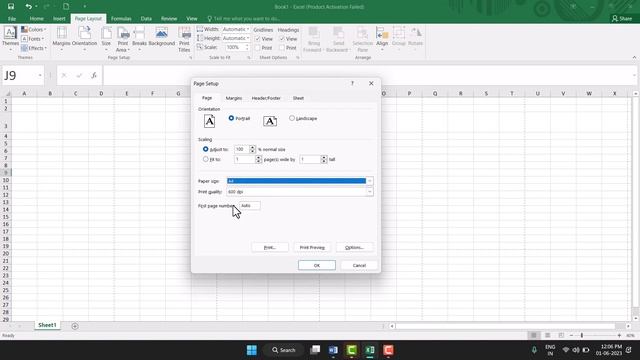The image size is (640, 360).
Task: Toggle Gridlines View checkbox
Action: click(x=258, y=39)
